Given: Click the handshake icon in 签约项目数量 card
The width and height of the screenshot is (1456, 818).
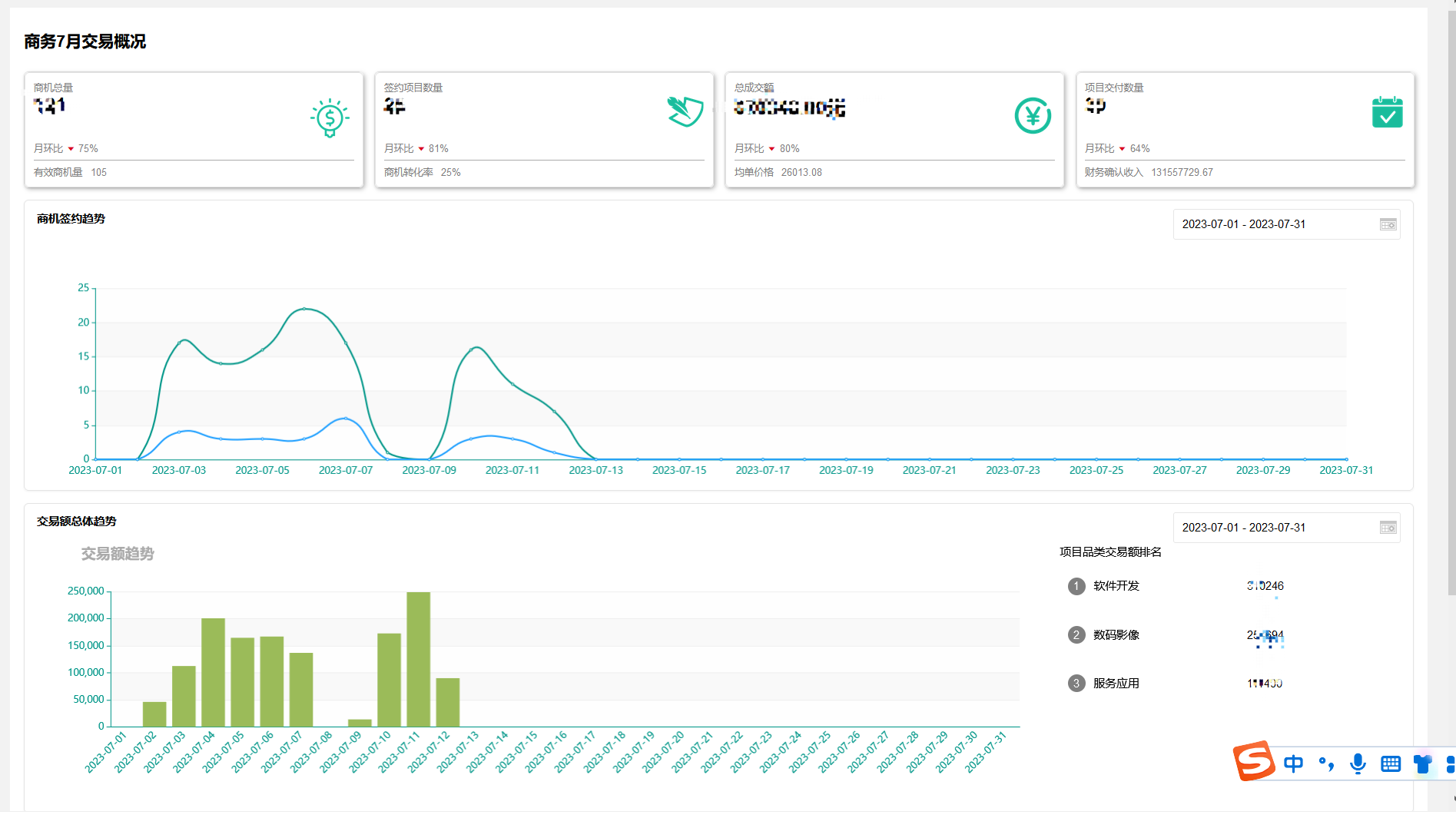Looking at the screenshot, I should (x=685, y=111).
